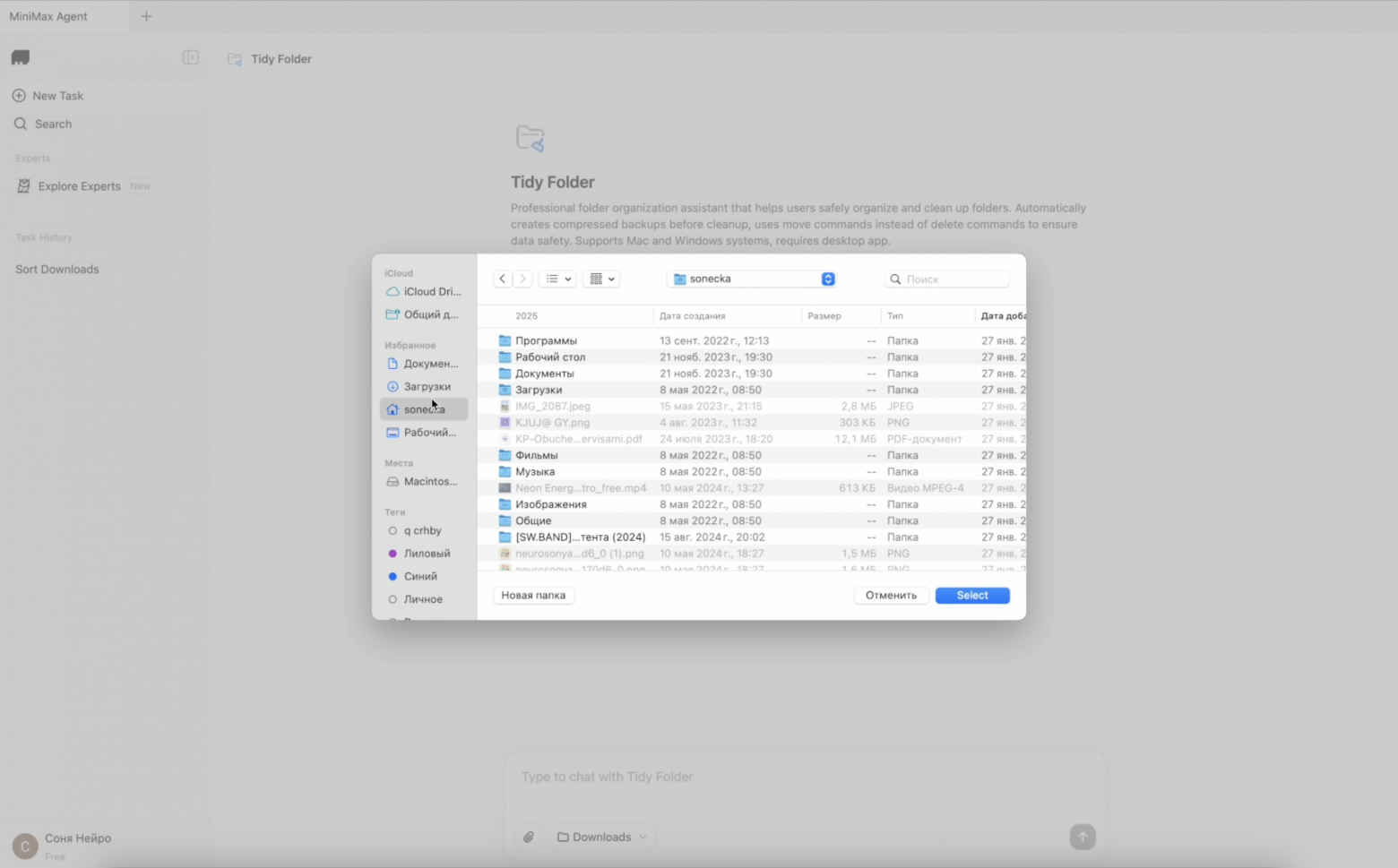Open a new tab with the plus icon
The width and height of the screenshot is (1398, 868).
pos(146,16)
